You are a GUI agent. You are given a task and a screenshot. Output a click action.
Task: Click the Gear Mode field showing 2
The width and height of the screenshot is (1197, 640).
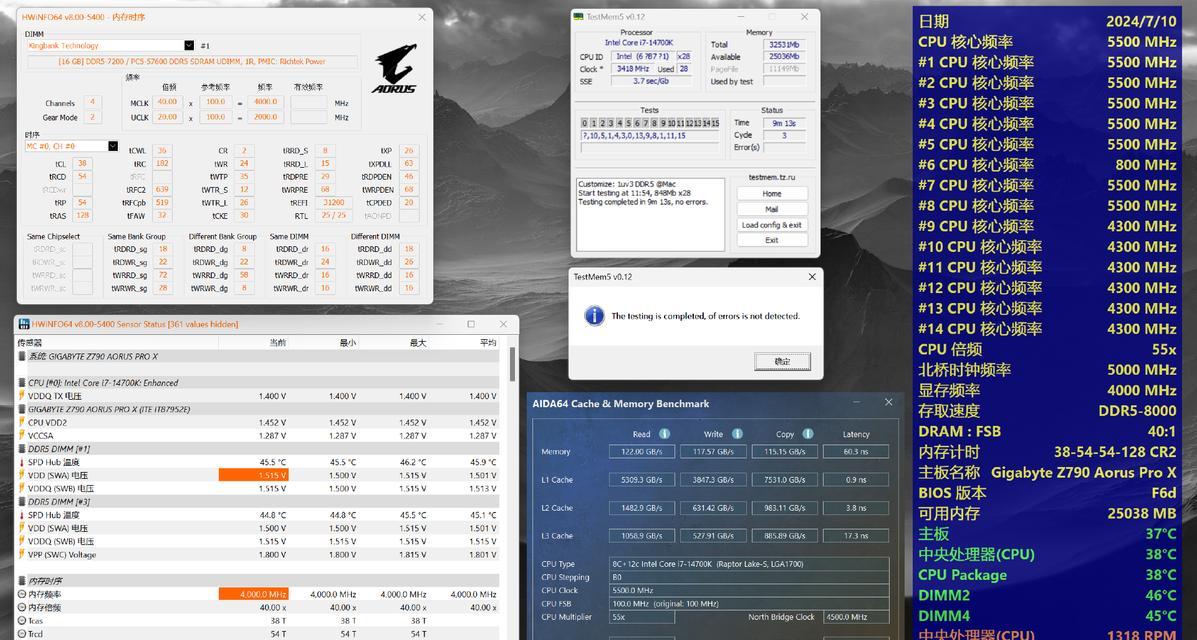click(92, 118)
